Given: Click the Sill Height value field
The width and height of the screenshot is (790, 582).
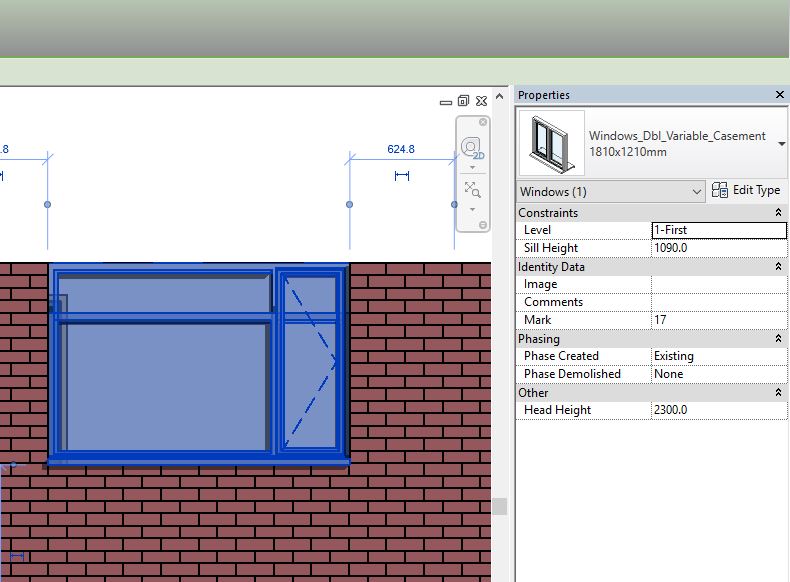Looking at the screenshot, I should 718,248.
